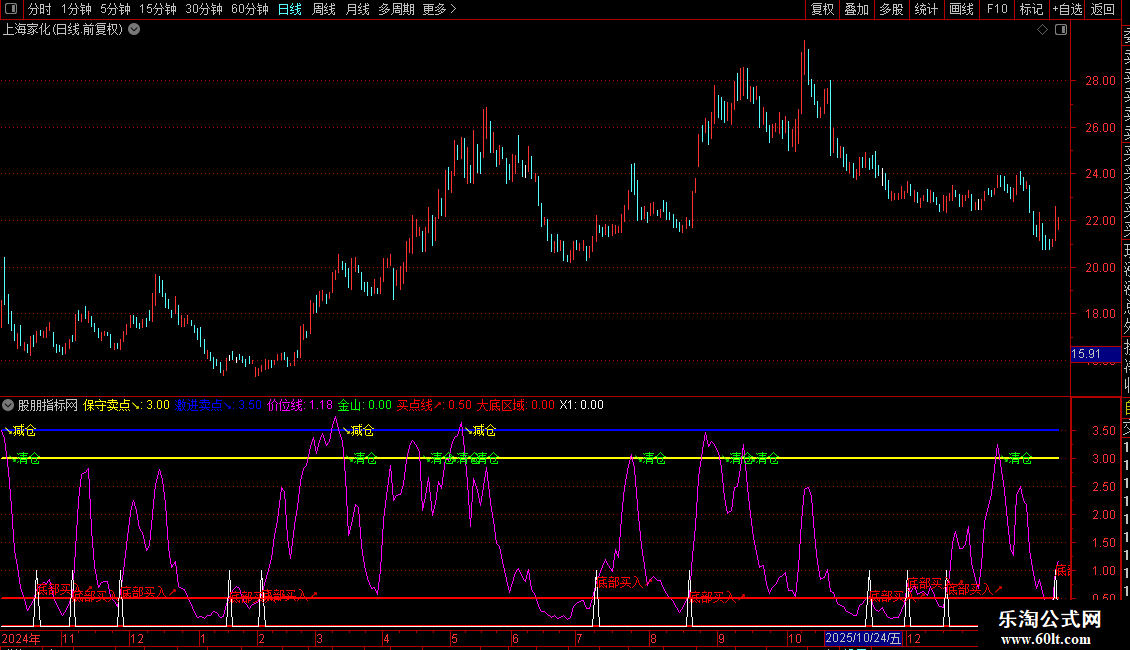Click the 15.91 price label on axis
Screen dimensions: 1130x650
point(1095,354)
